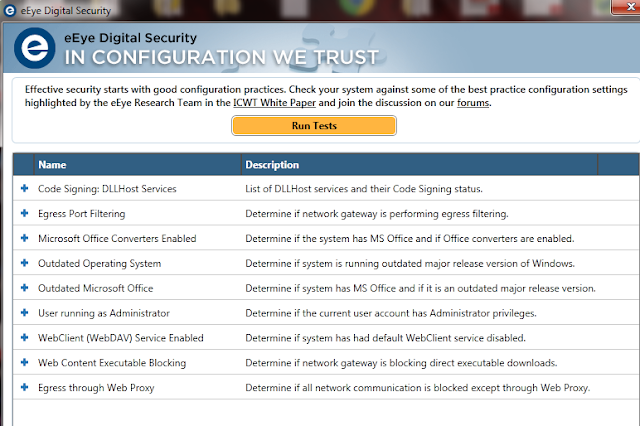Image resolution: width=640 pixels, height=426 pixels.
Task: Open the forums link
Action: (x=473, y=103)
